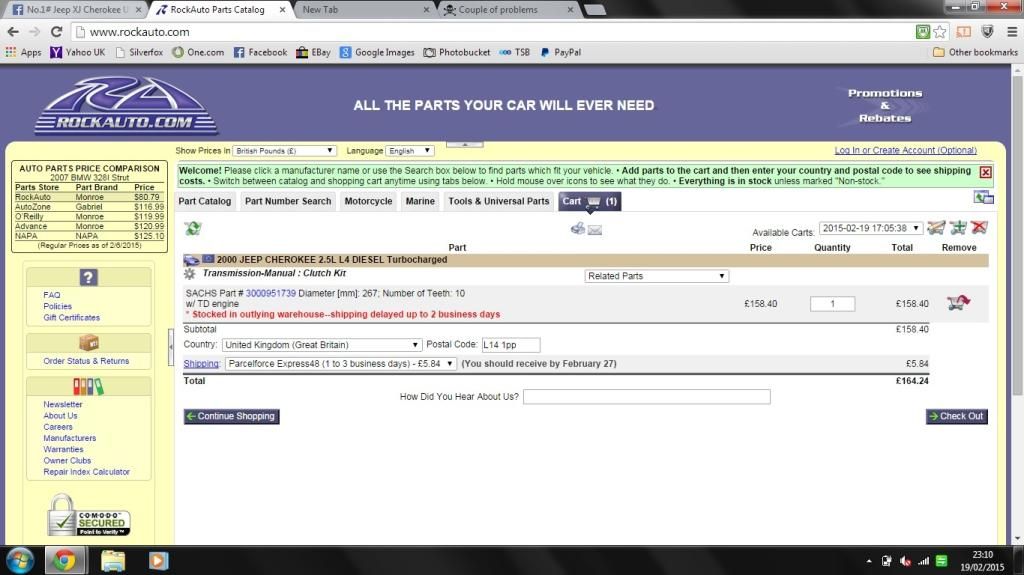
Task: Click the delete cart red X icon
Action: [x=978, y=227]
